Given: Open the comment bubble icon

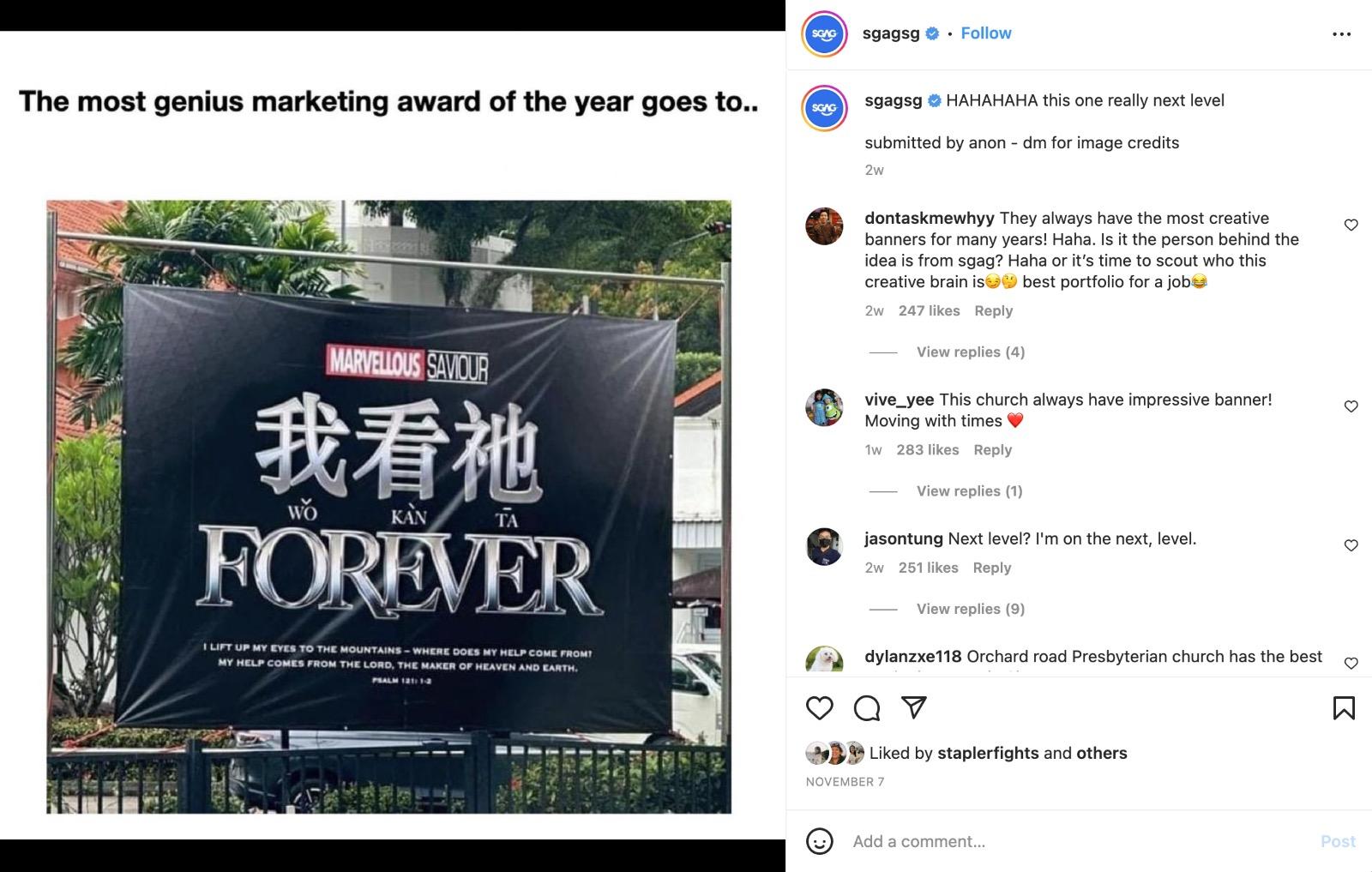Looking at the screenshot, I should pyautogui.click(x=867, y=707).
